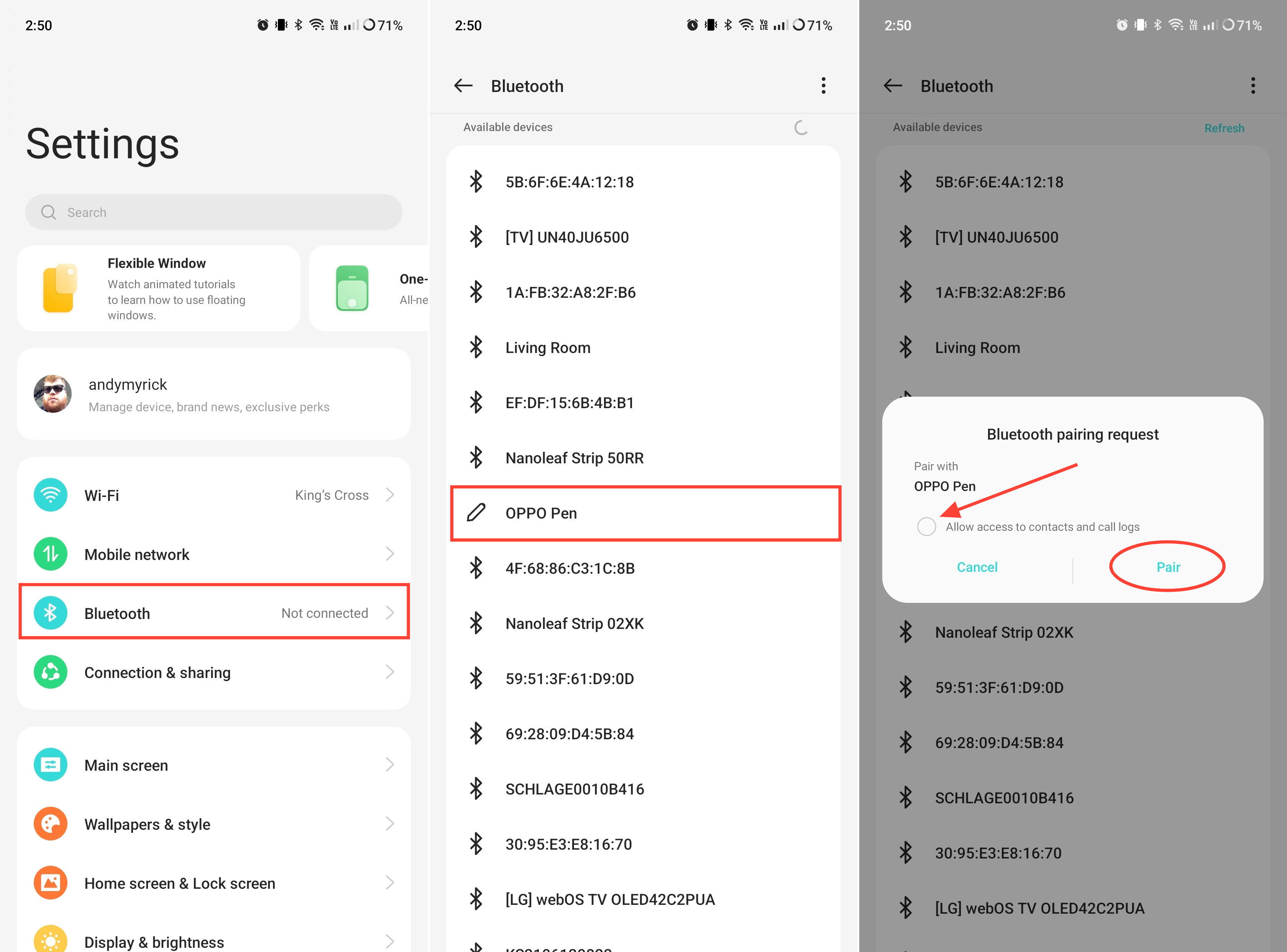Go back from the dimmed Bluetooth screen
The height and width of the screenshot is (952, 1287).
(893, 86)
